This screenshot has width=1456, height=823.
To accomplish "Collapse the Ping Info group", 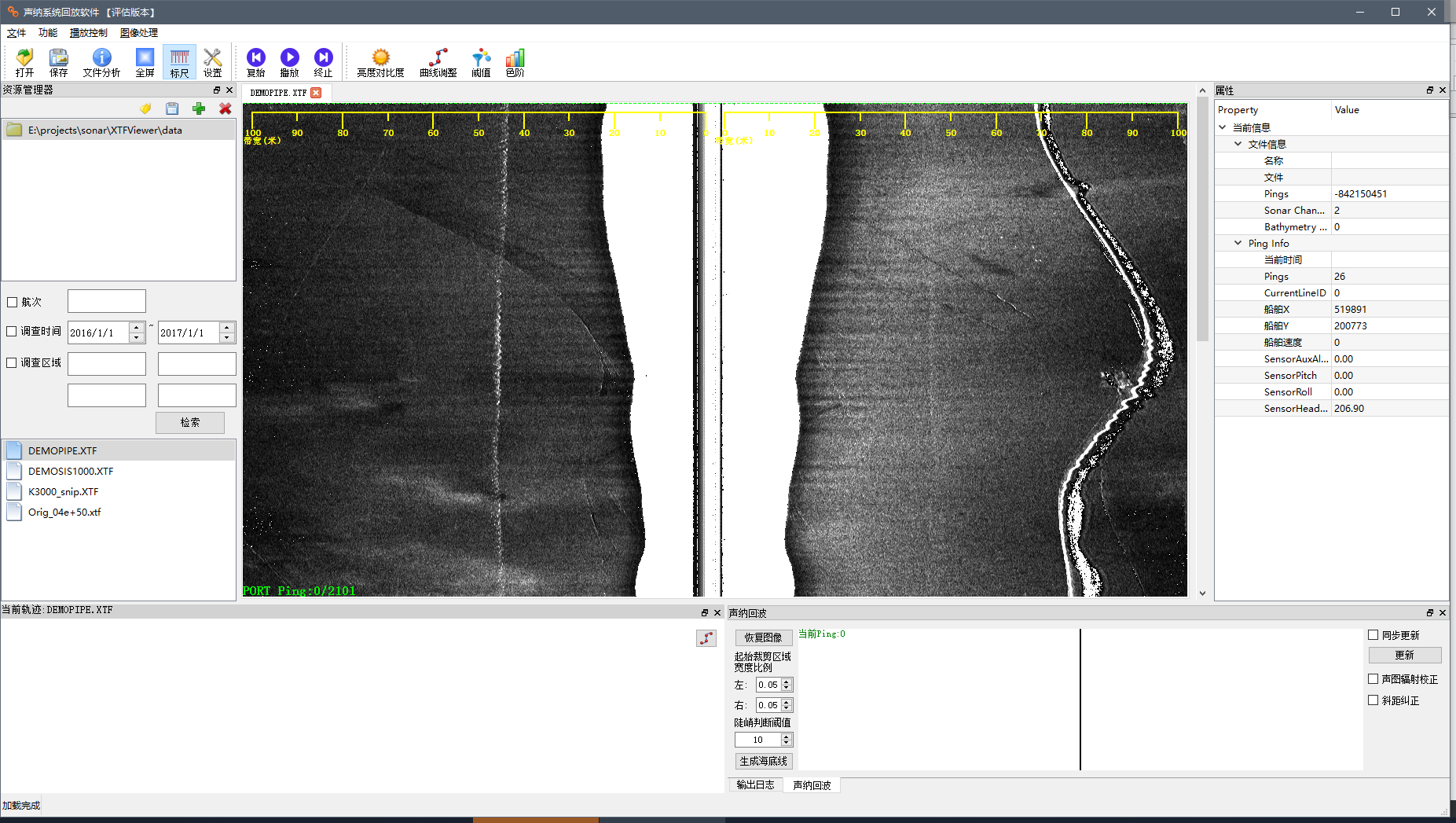I will pyautogui.click(x=1238, y=243).
